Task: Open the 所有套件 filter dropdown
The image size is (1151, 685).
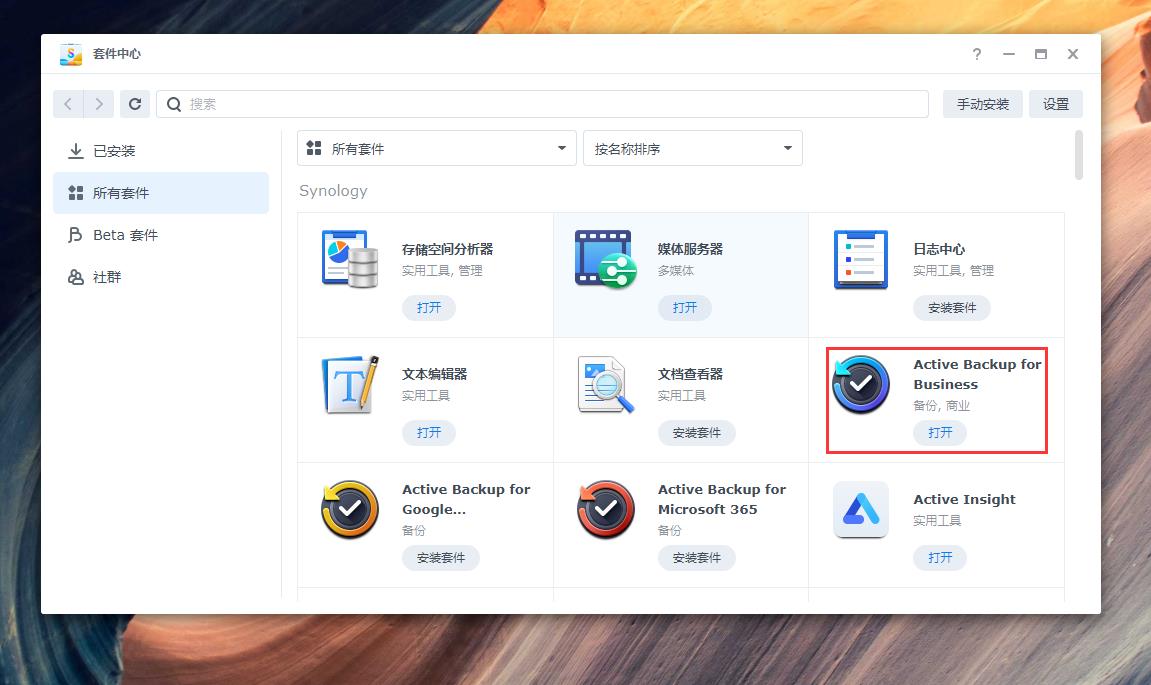Action: [436, 147]
